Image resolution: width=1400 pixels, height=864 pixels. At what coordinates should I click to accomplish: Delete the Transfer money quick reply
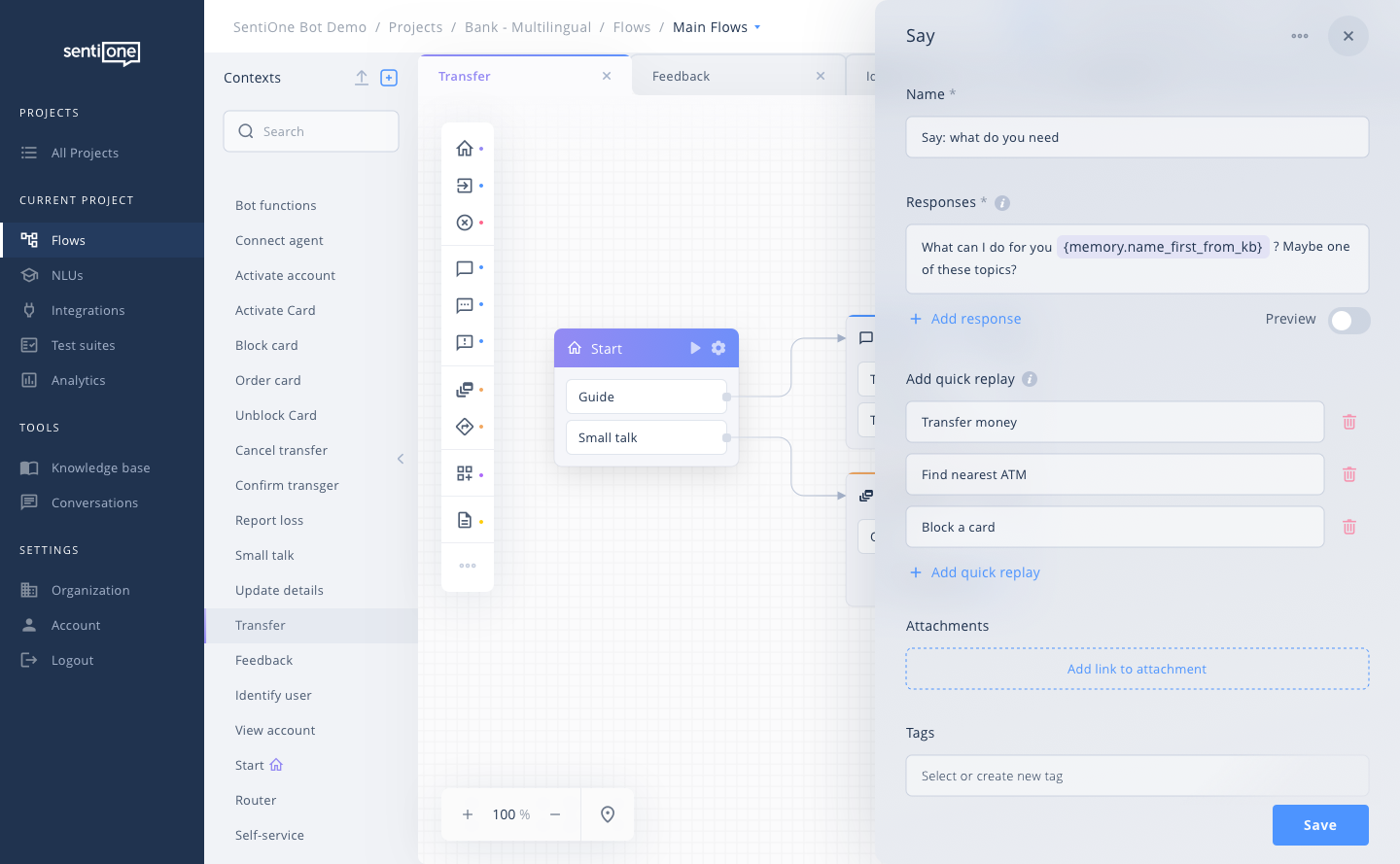pos(1349,422)
